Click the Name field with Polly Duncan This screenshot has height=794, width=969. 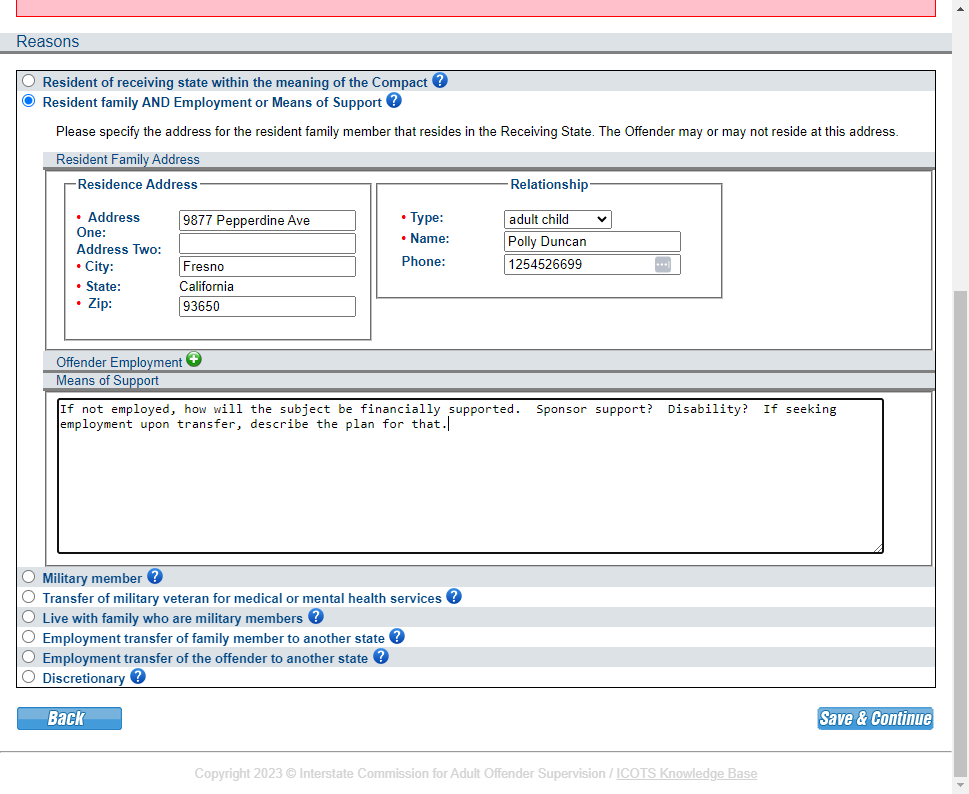click(592, 242)
